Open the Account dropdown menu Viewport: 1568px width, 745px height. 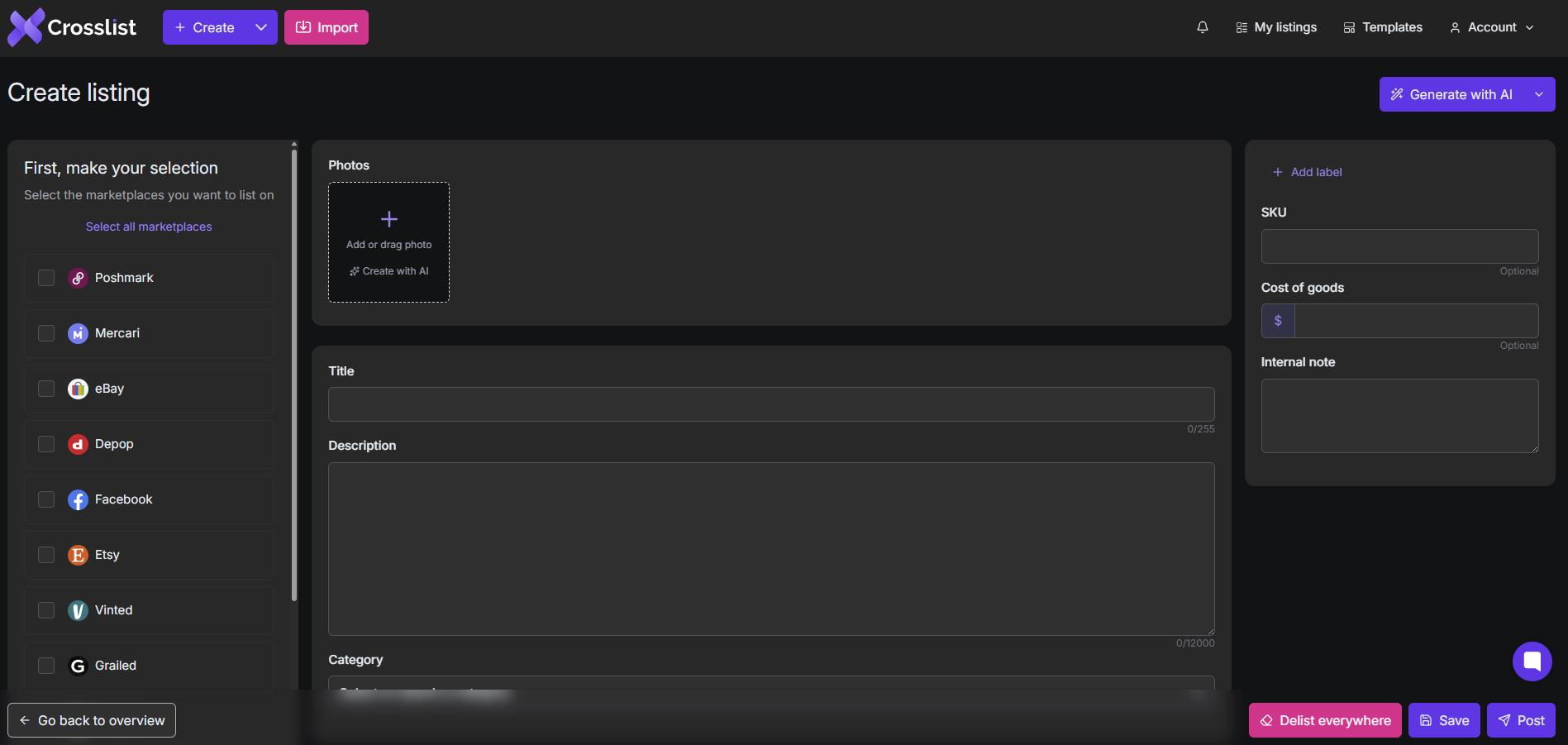(1492, 27)
